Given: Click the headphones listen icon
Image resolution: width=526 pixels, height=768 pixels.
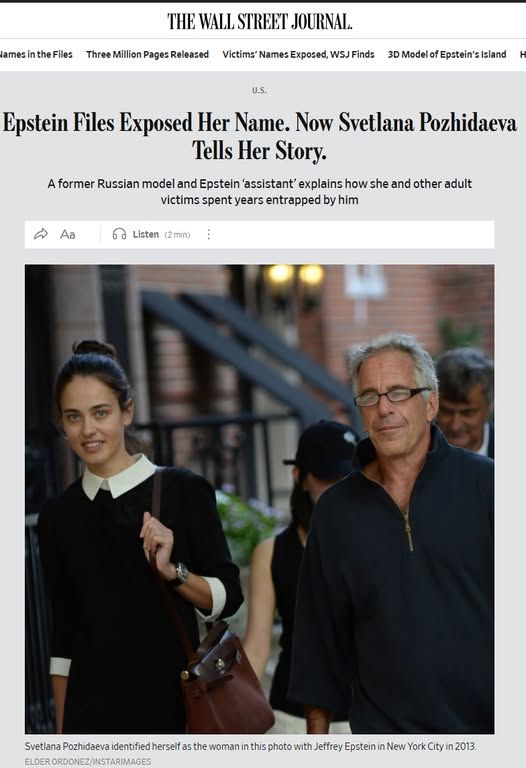Looking at the screenshot, I should (x=119, y=234).
